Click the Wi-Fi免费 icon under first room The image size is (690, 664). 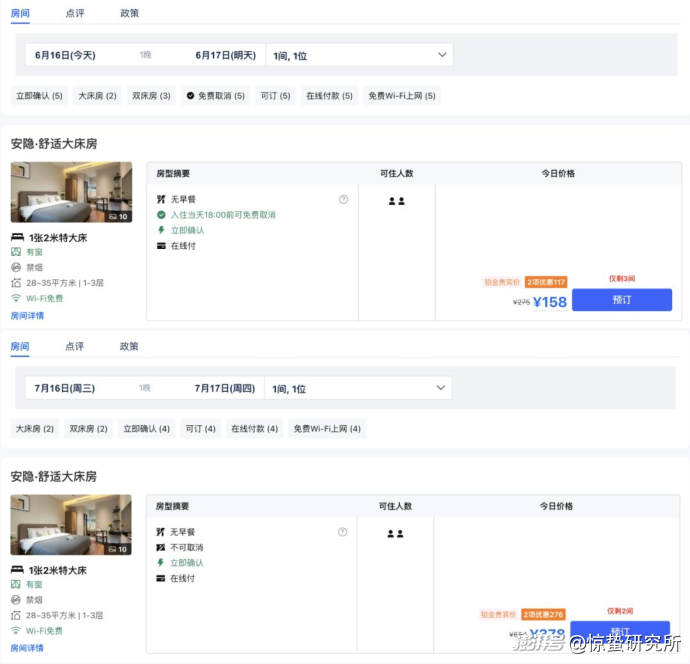(16, 298)
